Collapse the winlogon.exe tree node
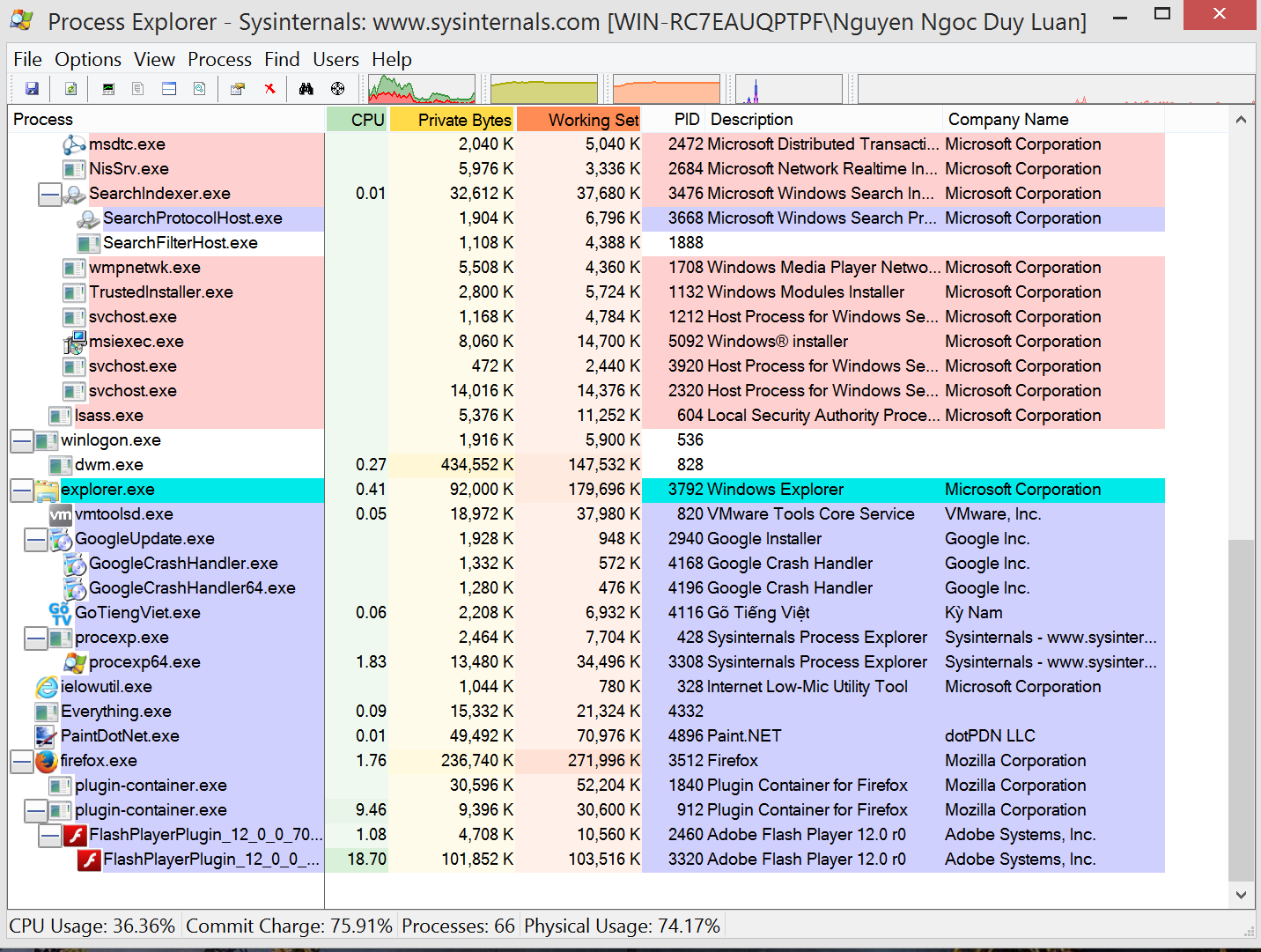Screen dimensions: 1261x952 coord(22,440)
